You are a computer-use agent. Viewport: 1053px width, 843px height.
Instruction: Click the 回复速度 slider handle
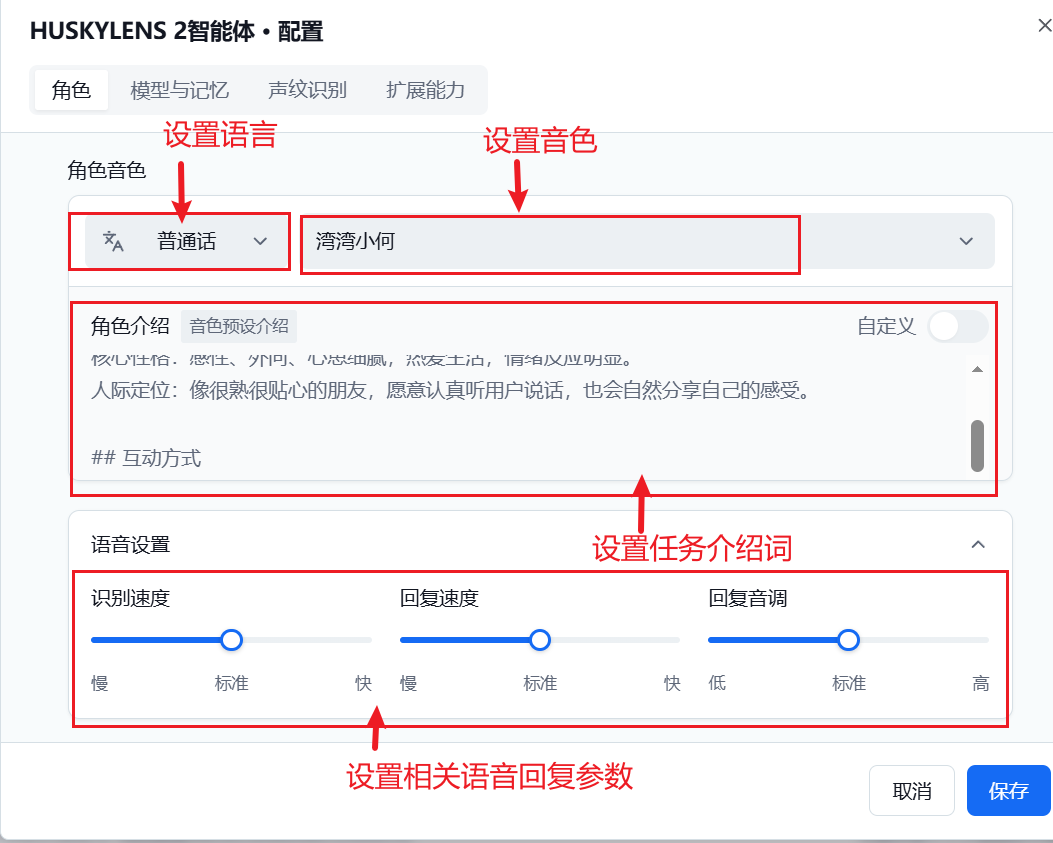tap(540, 640)
